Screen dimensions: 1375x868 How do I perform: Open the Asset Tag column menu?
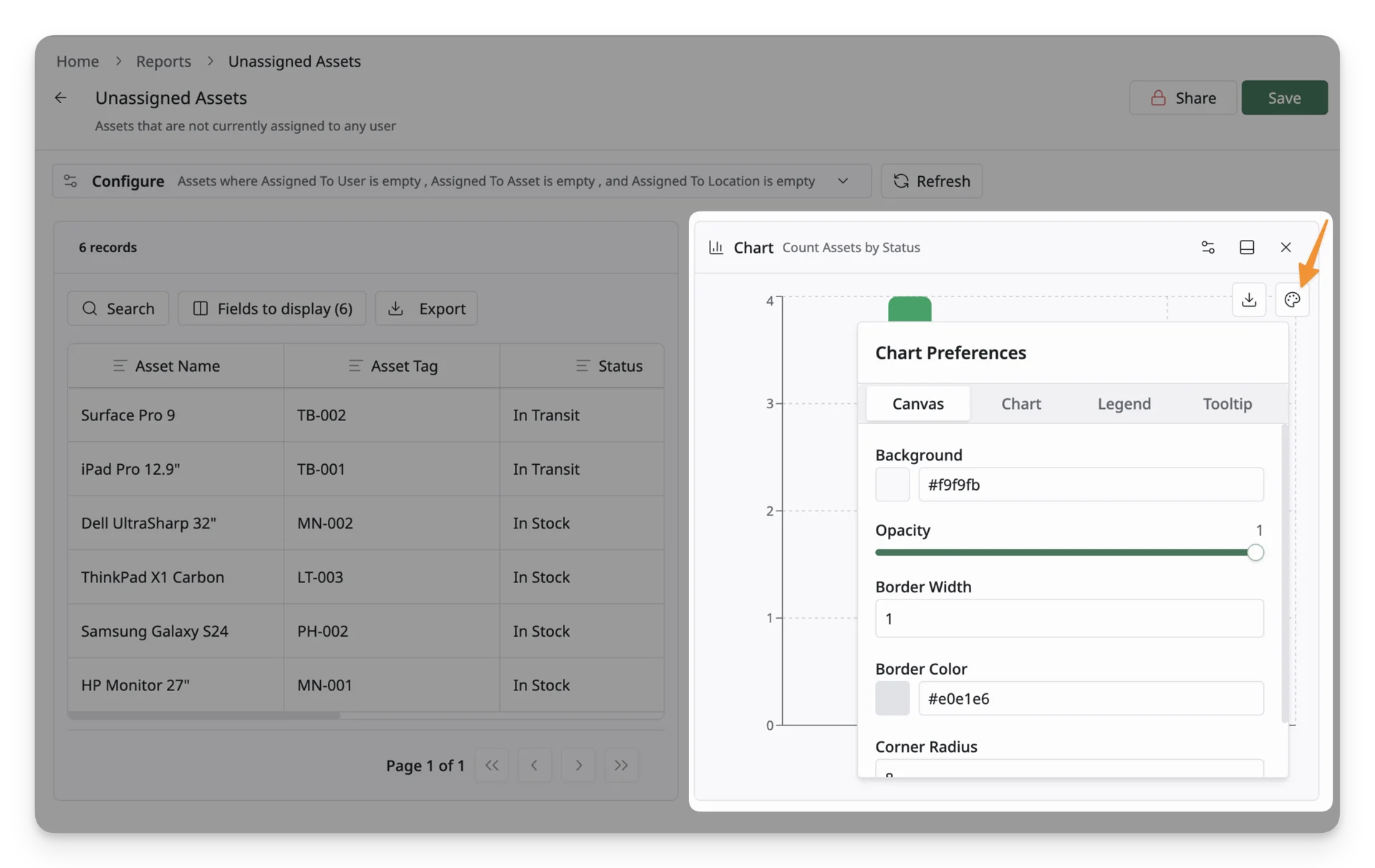tap(354, 366)
